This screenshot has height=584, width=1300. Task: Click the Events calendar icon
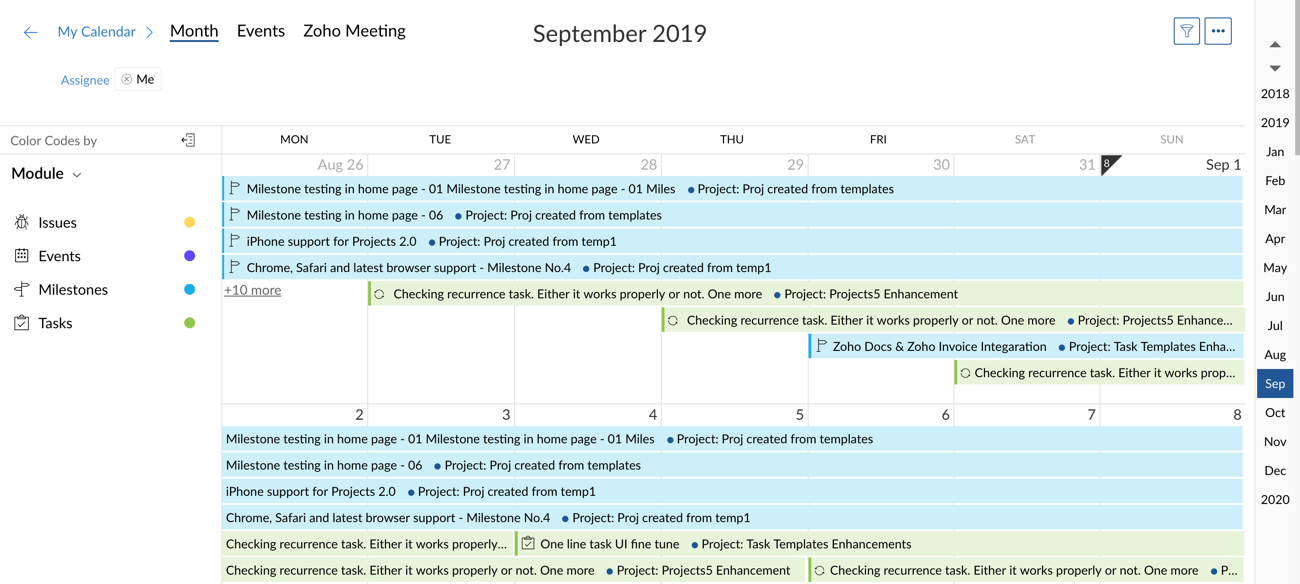[21, 256]
